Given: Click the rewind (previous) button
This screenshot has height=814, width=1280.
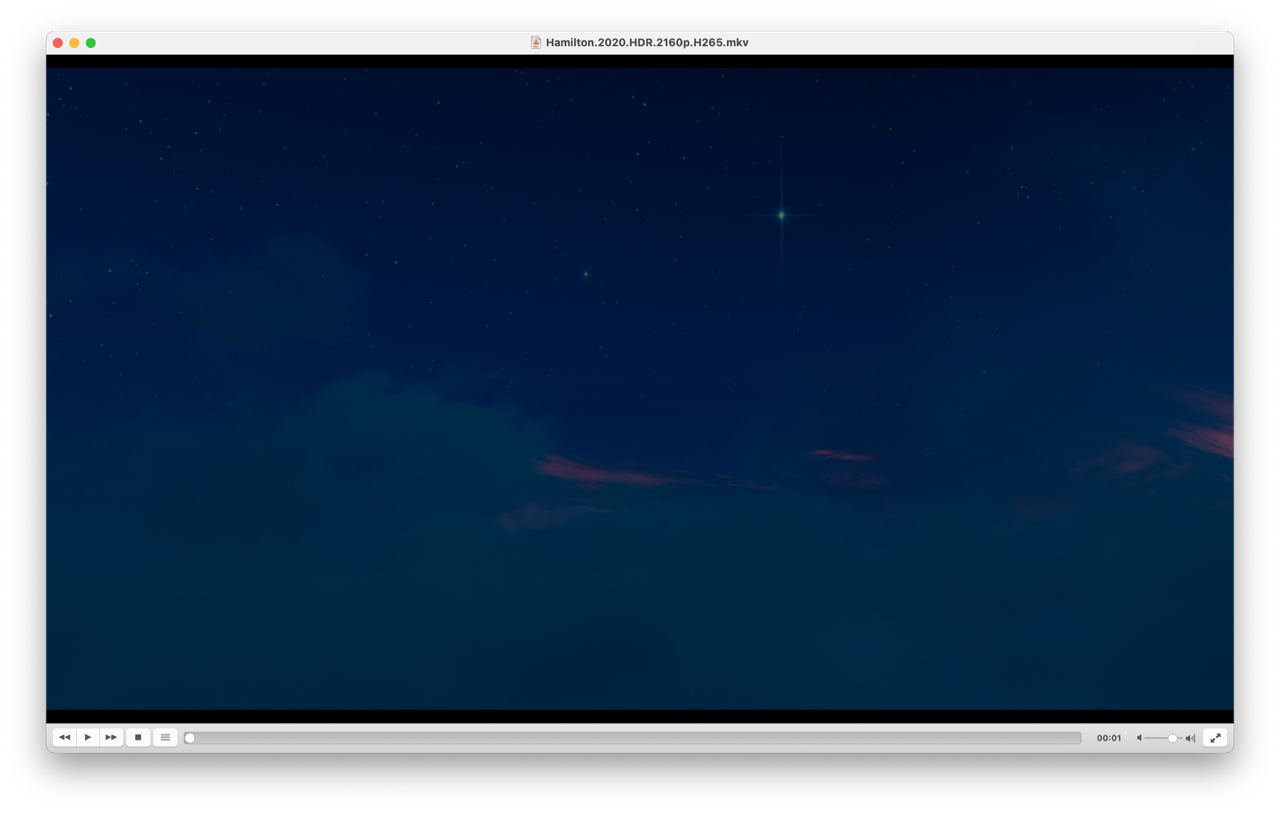Looking at the screenshot, I should click(64, 737).
